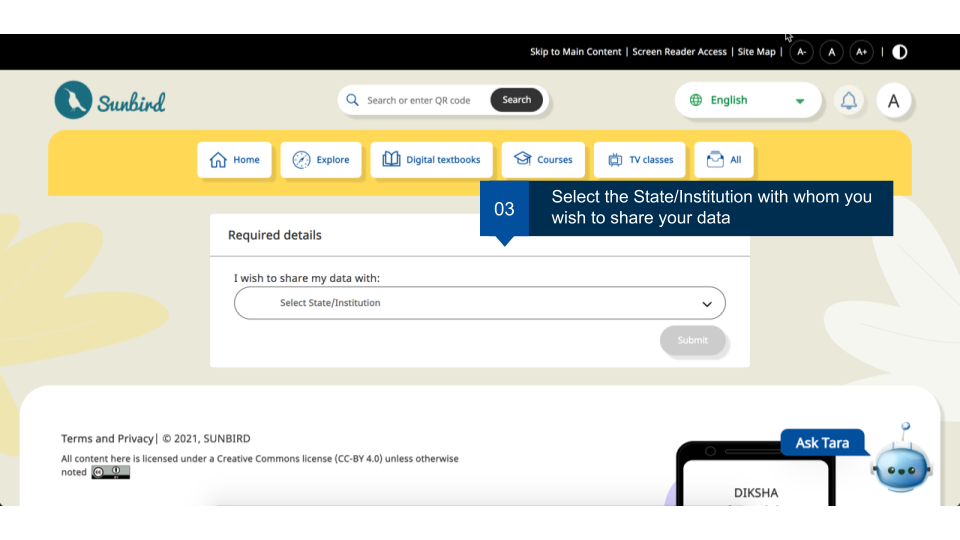Follow the Skip to Main Content link

(575, 52)
